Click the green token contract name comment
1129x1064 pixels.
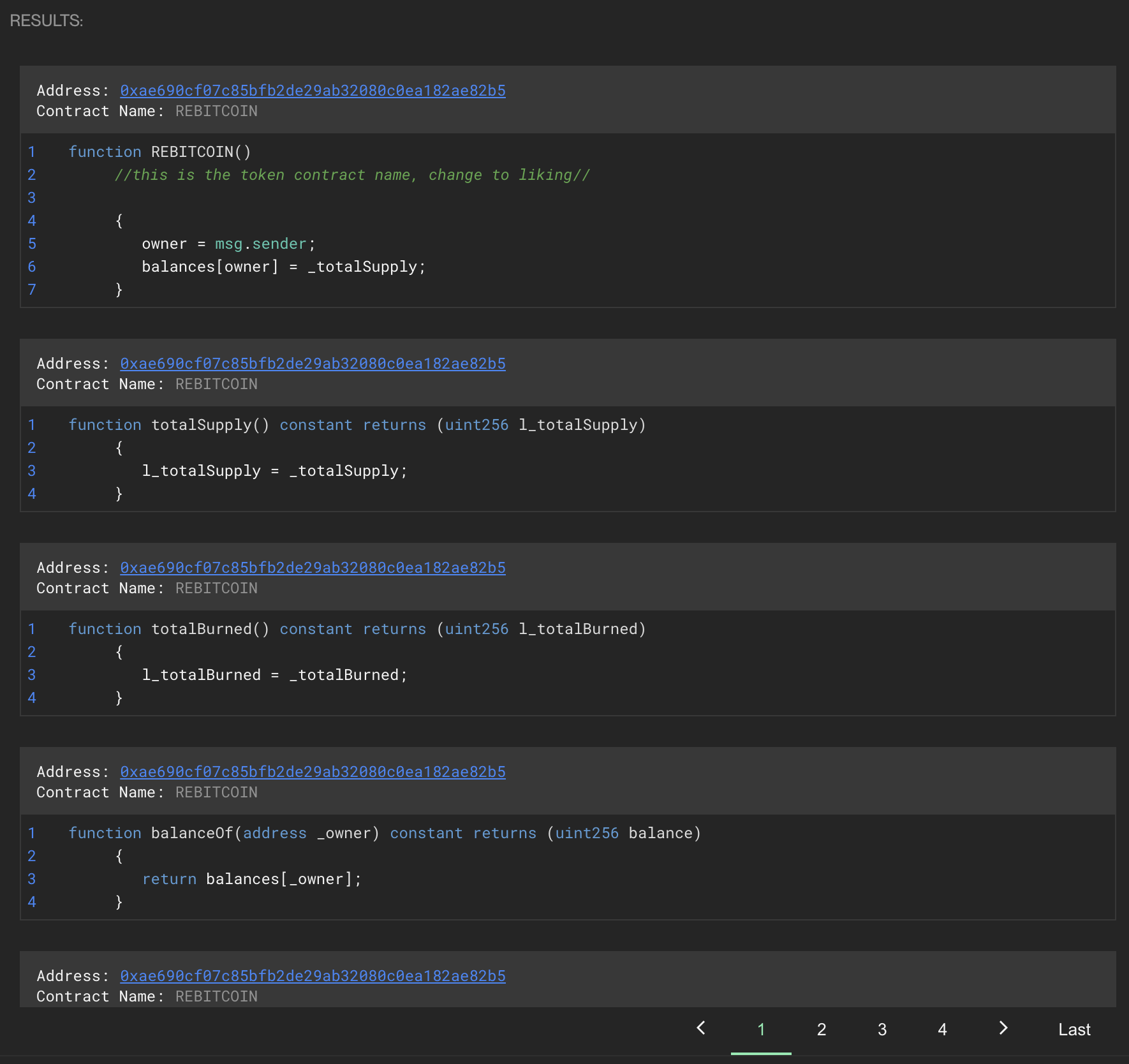pos(352,175)
